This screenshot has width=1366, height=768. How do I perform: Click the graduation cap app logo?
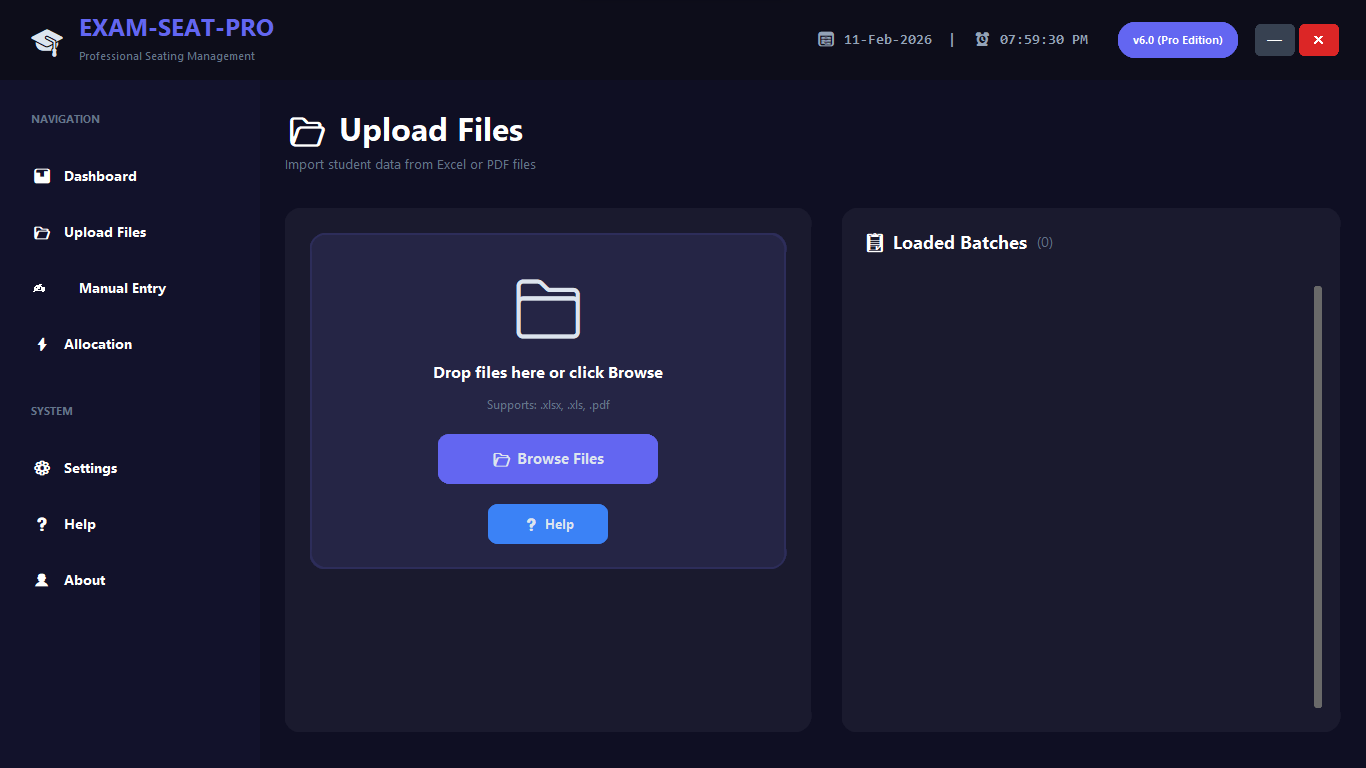(x=46, y=41)
